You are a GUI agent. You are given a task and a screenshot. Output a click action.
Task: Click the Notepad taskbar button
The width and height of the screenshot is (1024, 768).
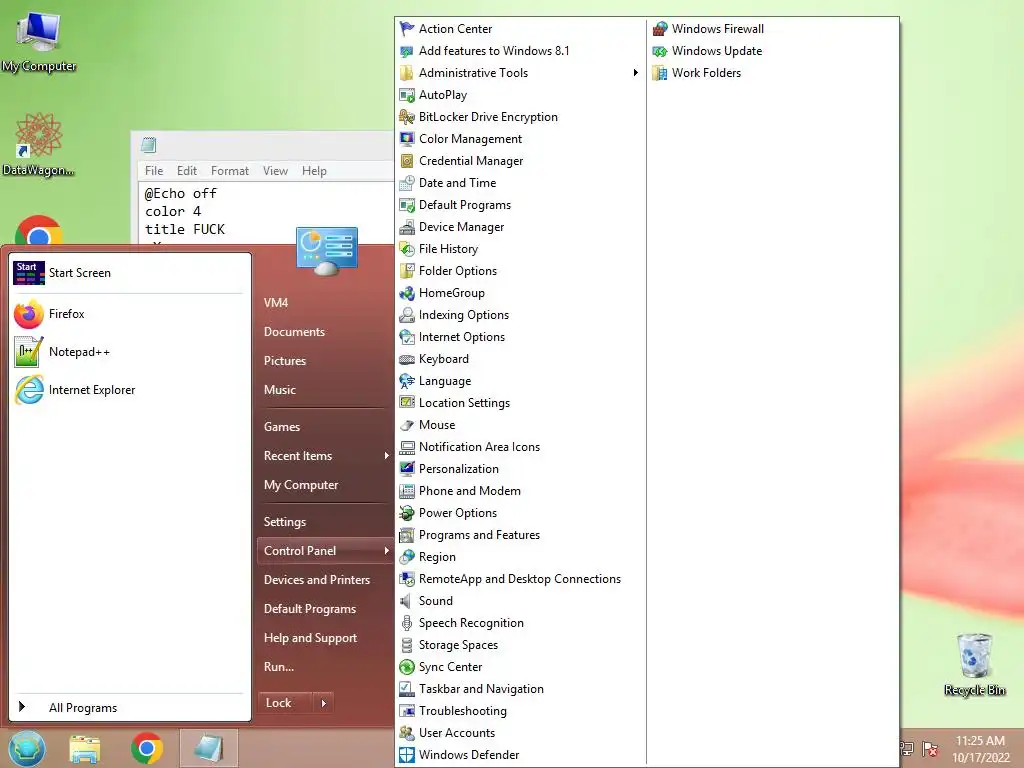(x=209, y=748)
